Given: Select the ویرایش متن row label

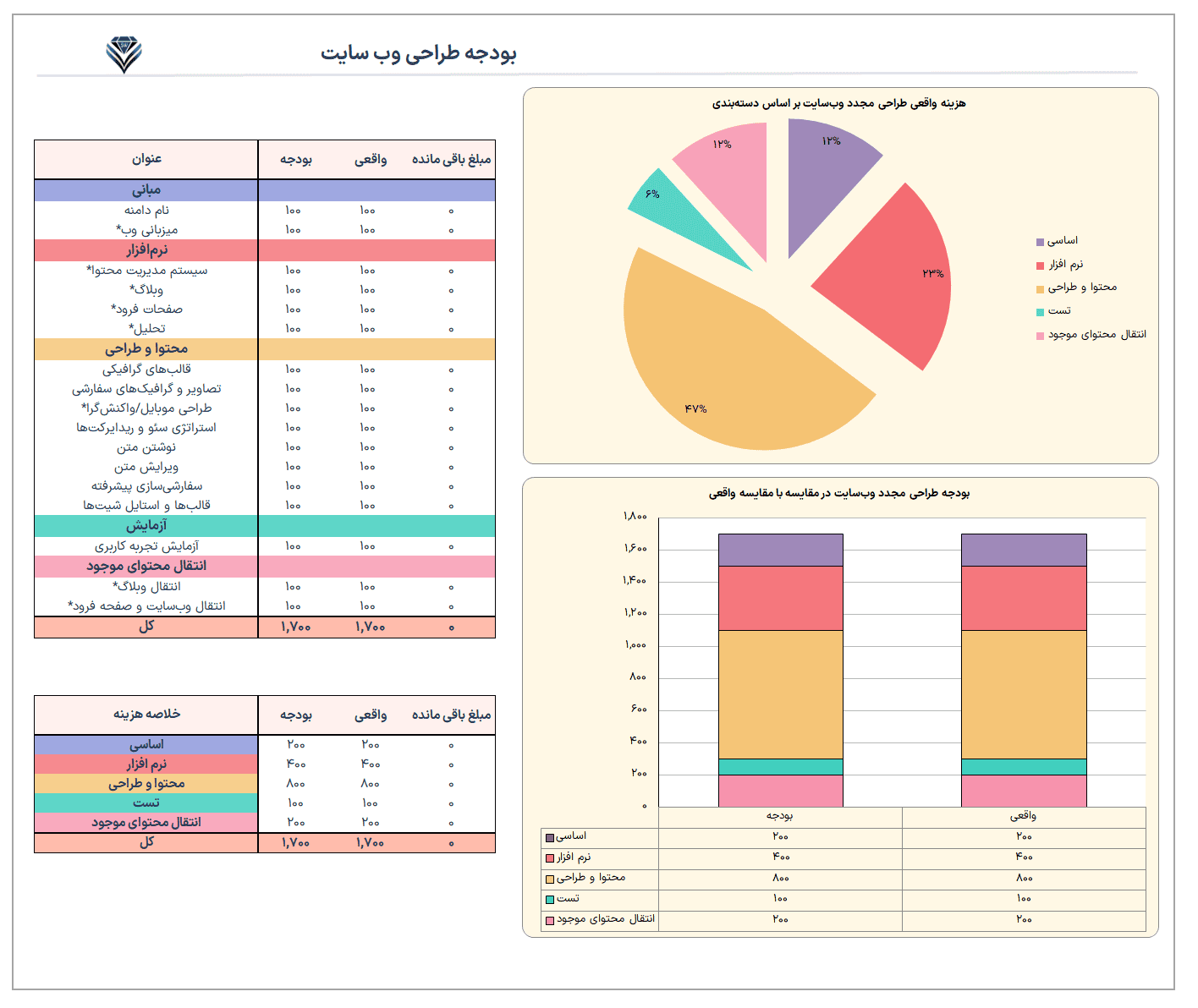Looking at the screenshot, I should point(146,466).
